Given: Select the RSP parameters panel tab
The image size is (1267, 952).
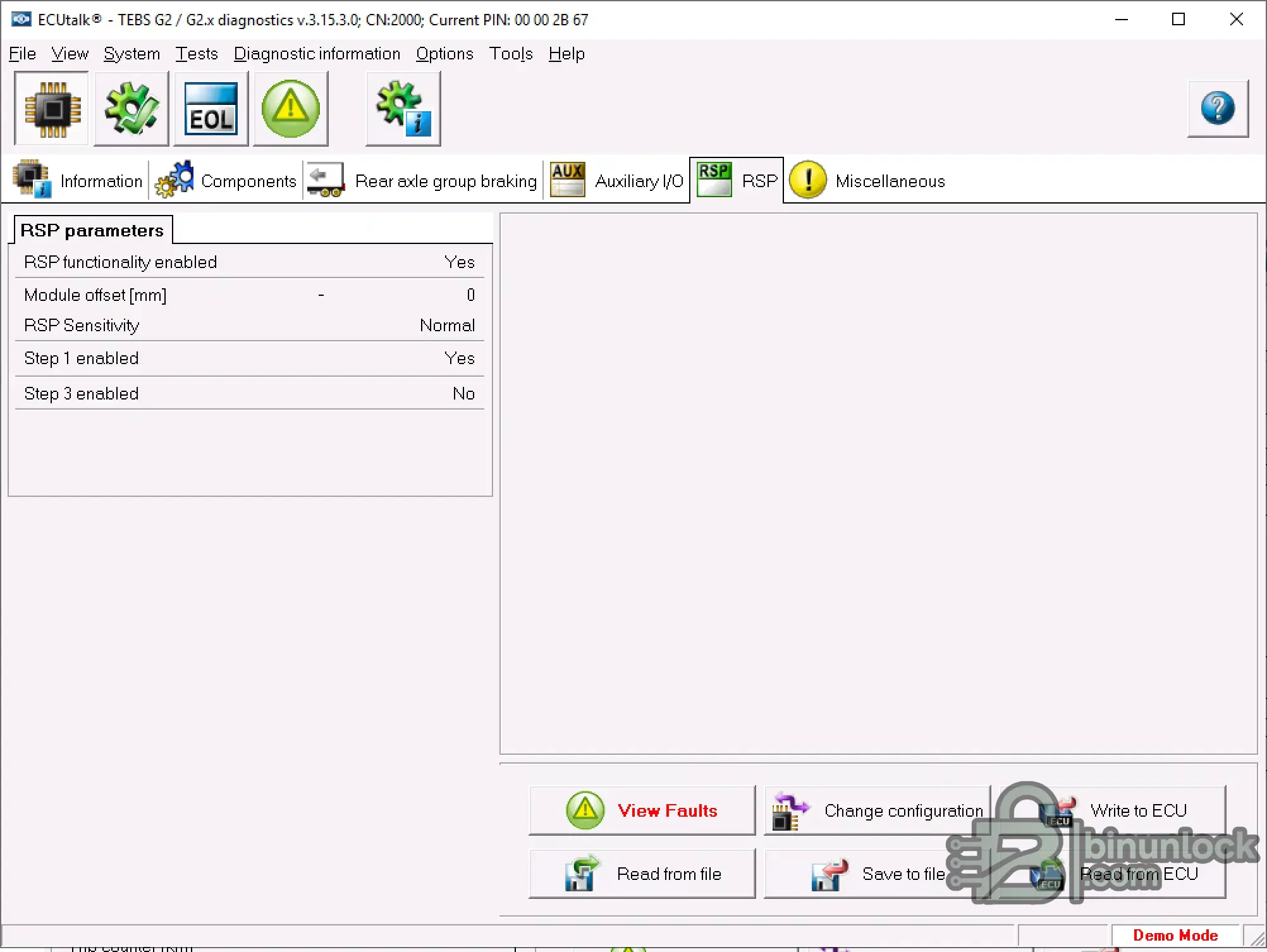Looking at the screenshot, I should [x=92, y=230].
